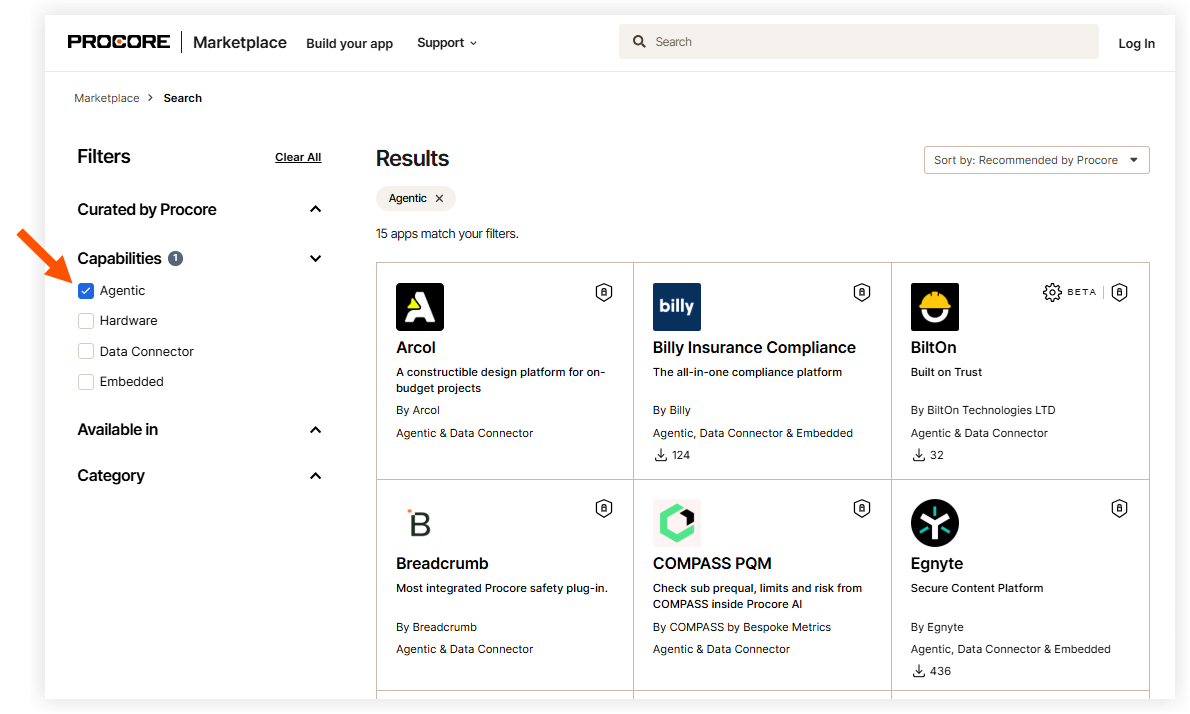Click the Log In link
The width and height of the screenshot is (1190, 714).
1136,43
